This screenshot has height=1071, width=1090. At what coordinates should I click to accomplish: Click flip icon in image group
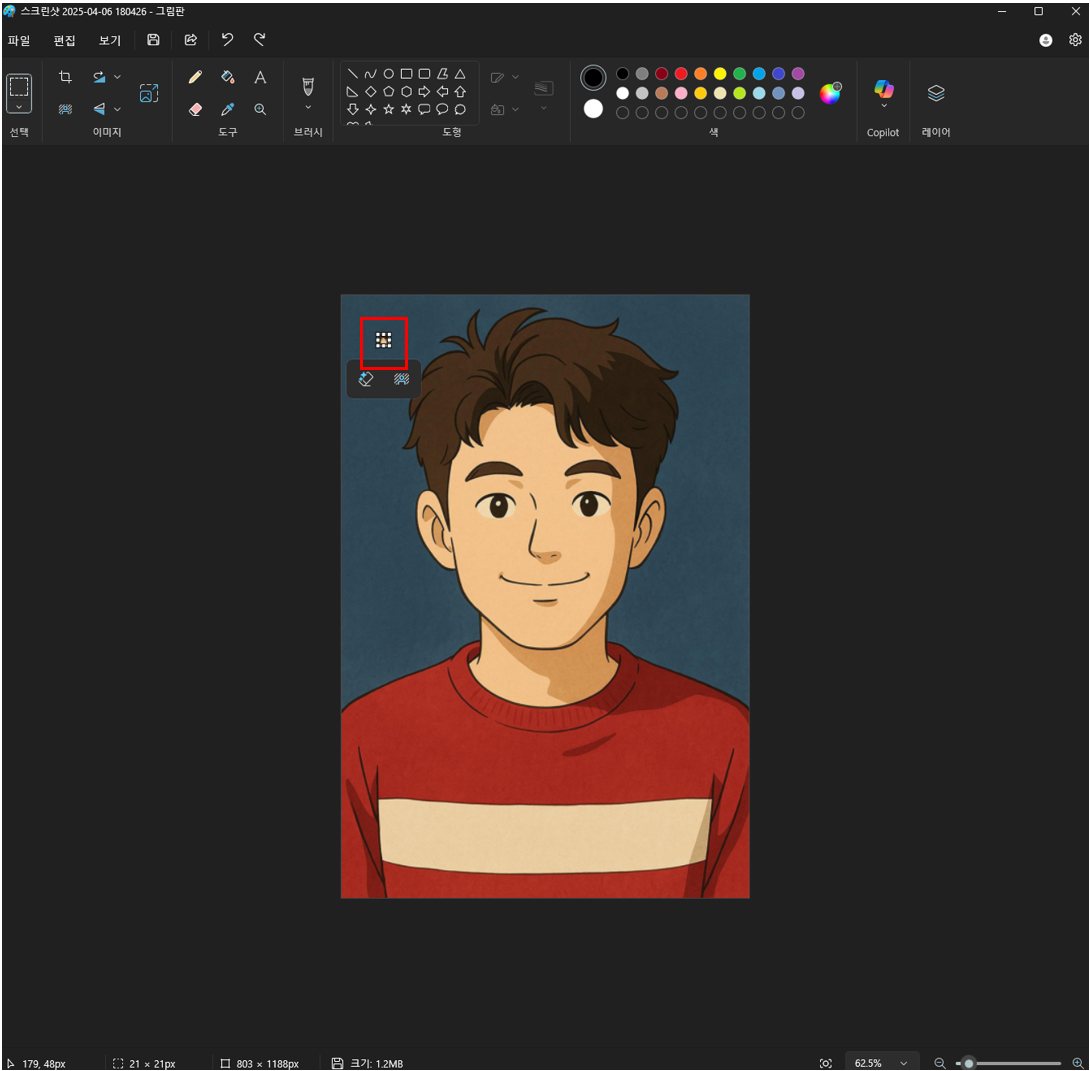[99, 109]
